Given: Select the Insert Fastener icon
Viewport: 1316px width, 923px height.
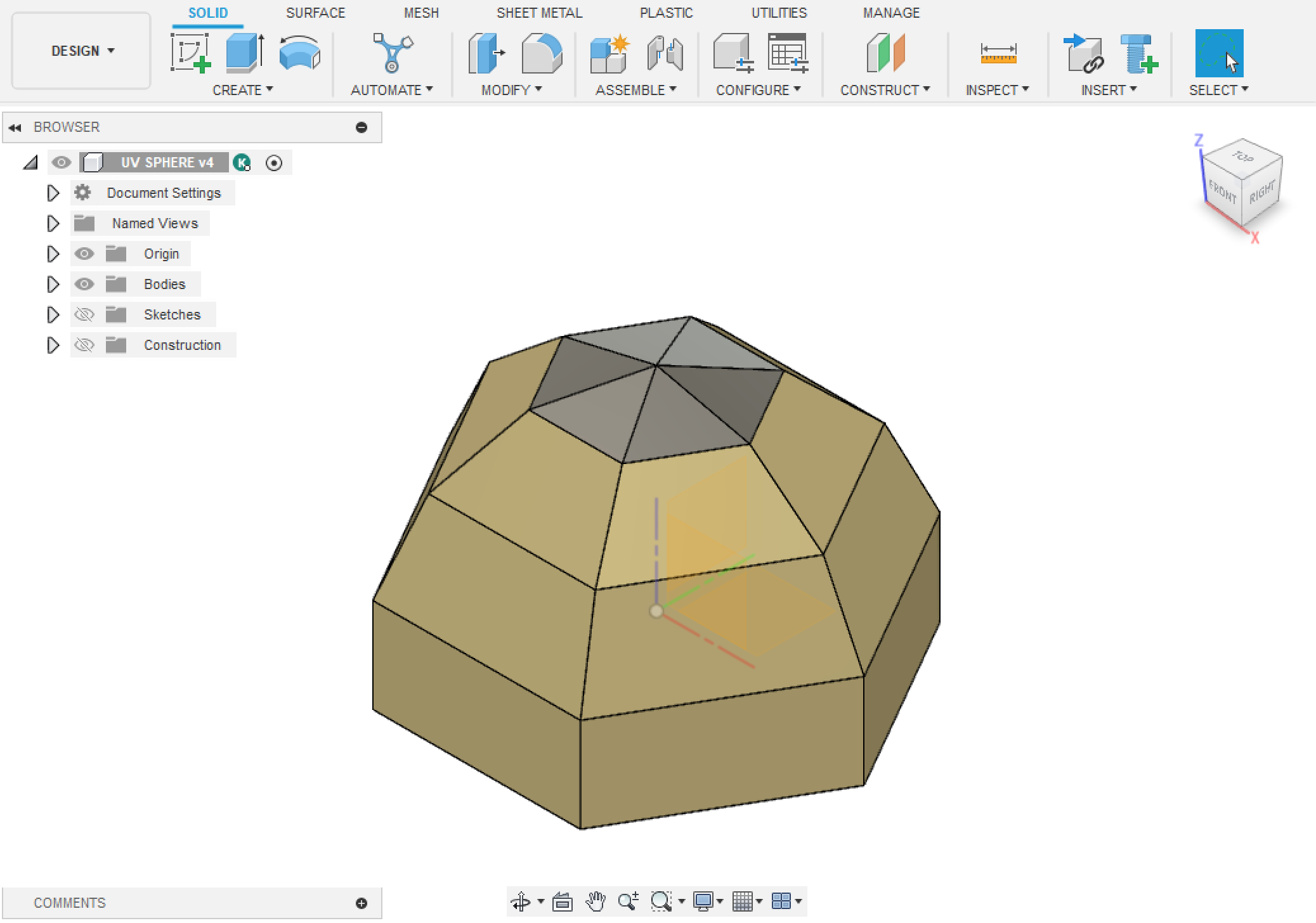Looking at the screenshot, I should tap(1139, 53).
